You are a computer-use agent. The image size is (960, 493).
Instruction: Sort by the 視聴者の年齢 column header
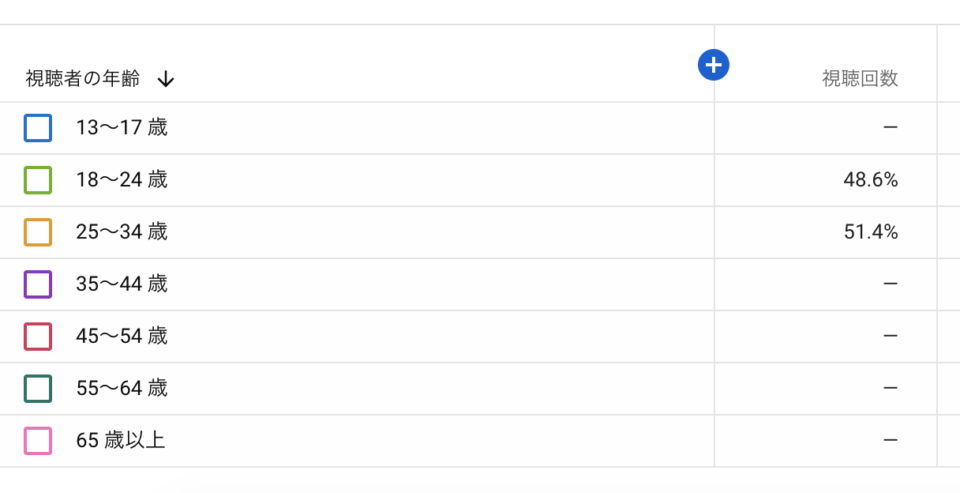click(83, 79)
